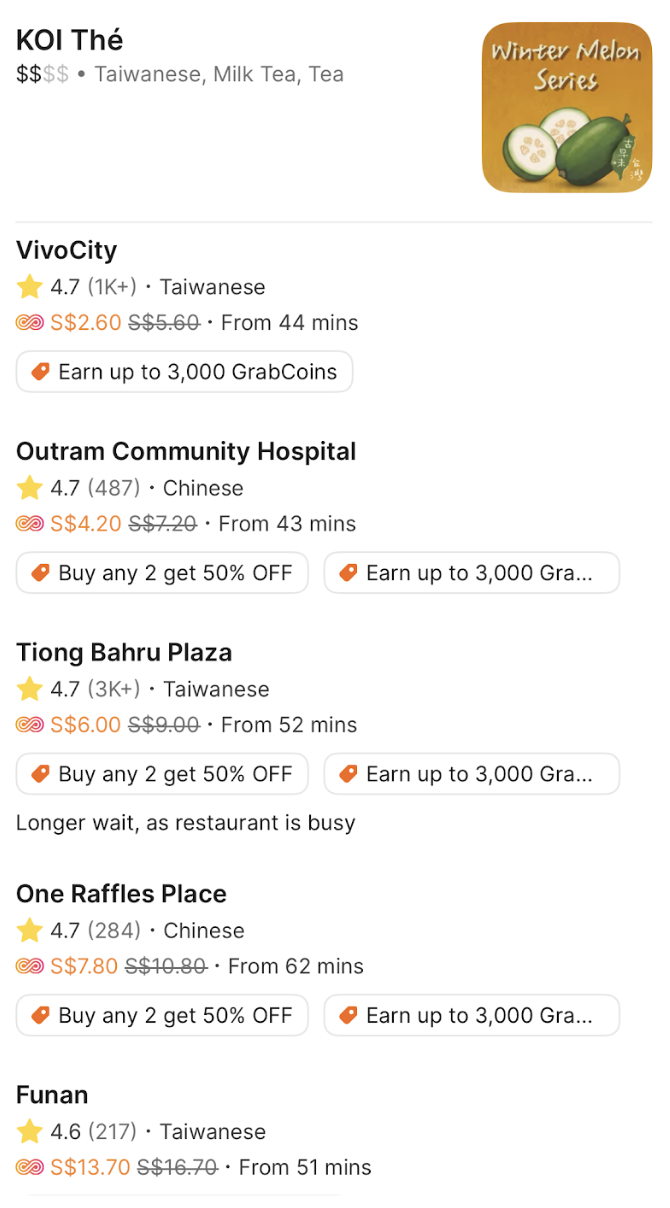The width and height of the screenshot is (670, 1208).
Task: Tap One Raffles Place Earn up to 3,000 tag
Action: 472,1015
